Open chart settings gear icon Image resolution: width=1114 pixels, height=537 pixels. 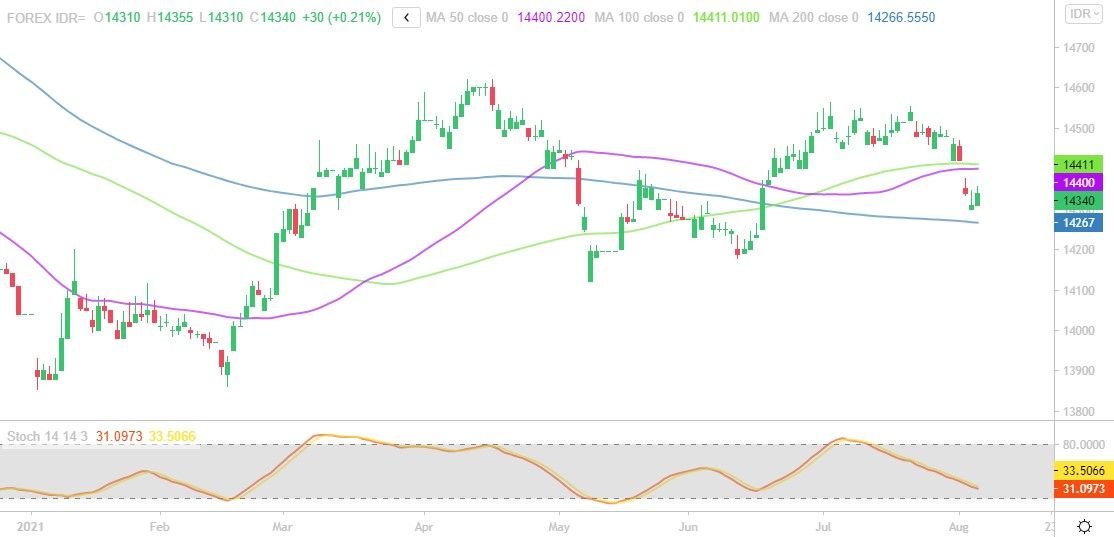pos(1084,526)
